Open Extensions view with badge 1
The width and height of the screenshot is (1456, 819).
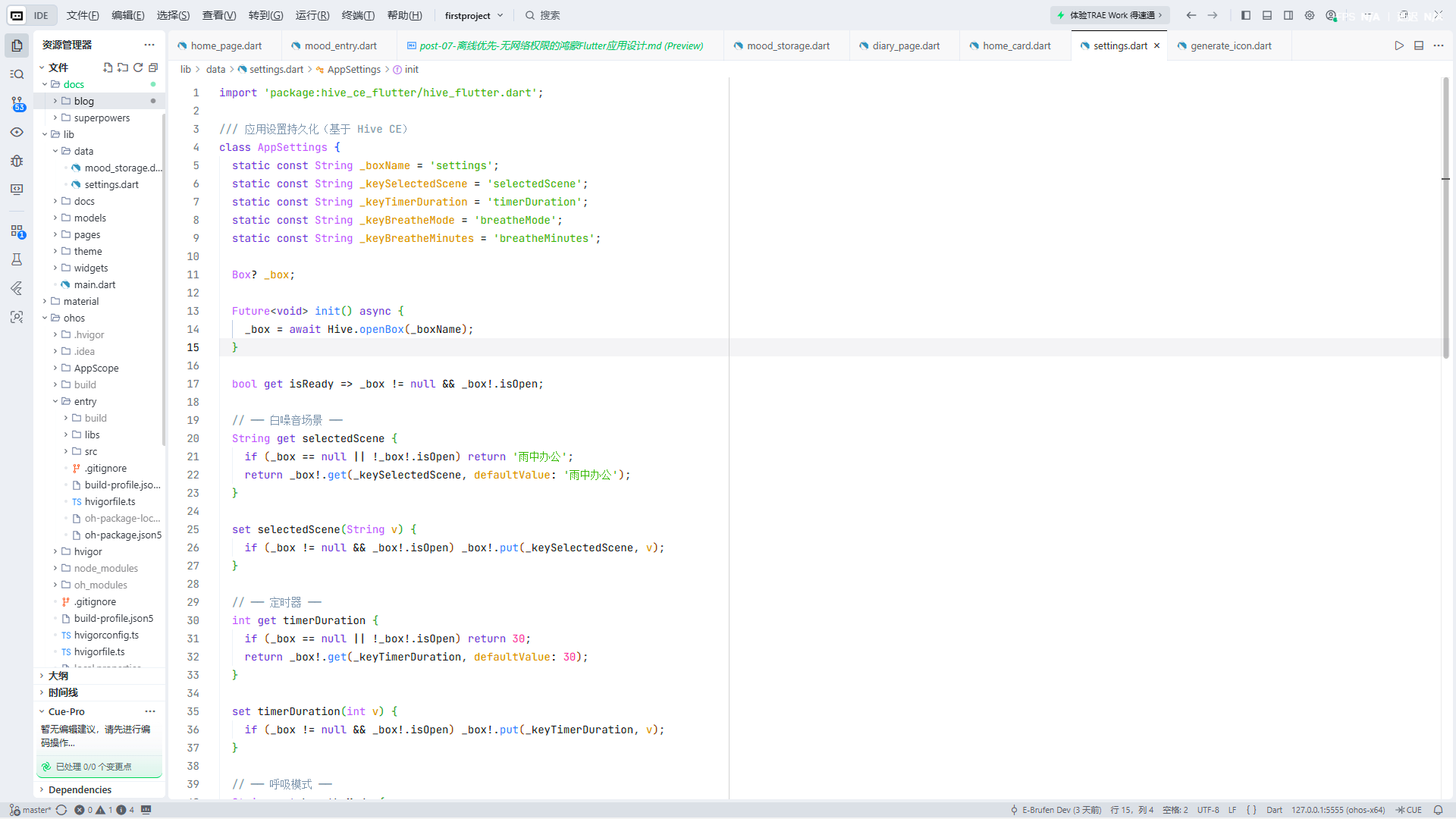17,231
